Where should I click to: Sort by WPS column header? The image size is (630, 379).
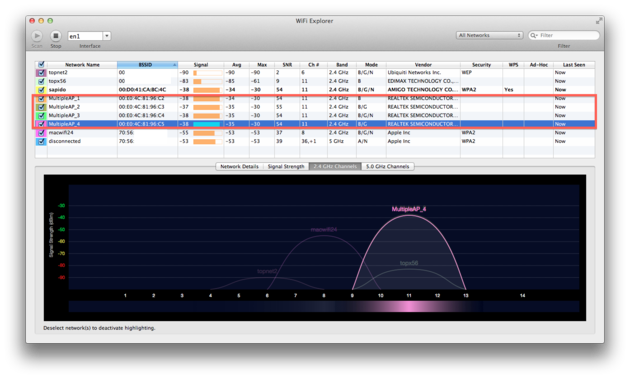pos(513,65)
